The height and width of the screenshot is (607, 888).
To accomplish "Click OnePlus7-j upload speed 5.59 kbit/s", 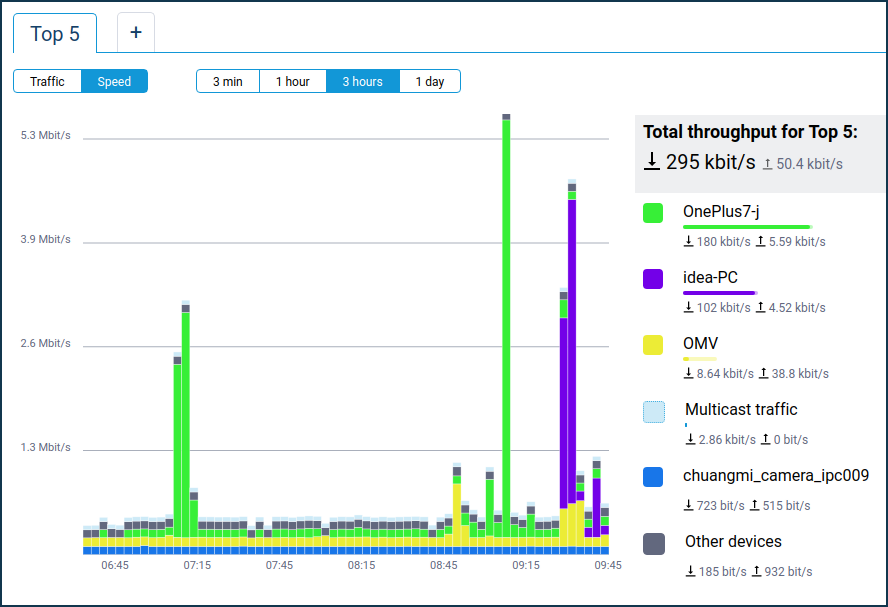I will tap(797, 242).
